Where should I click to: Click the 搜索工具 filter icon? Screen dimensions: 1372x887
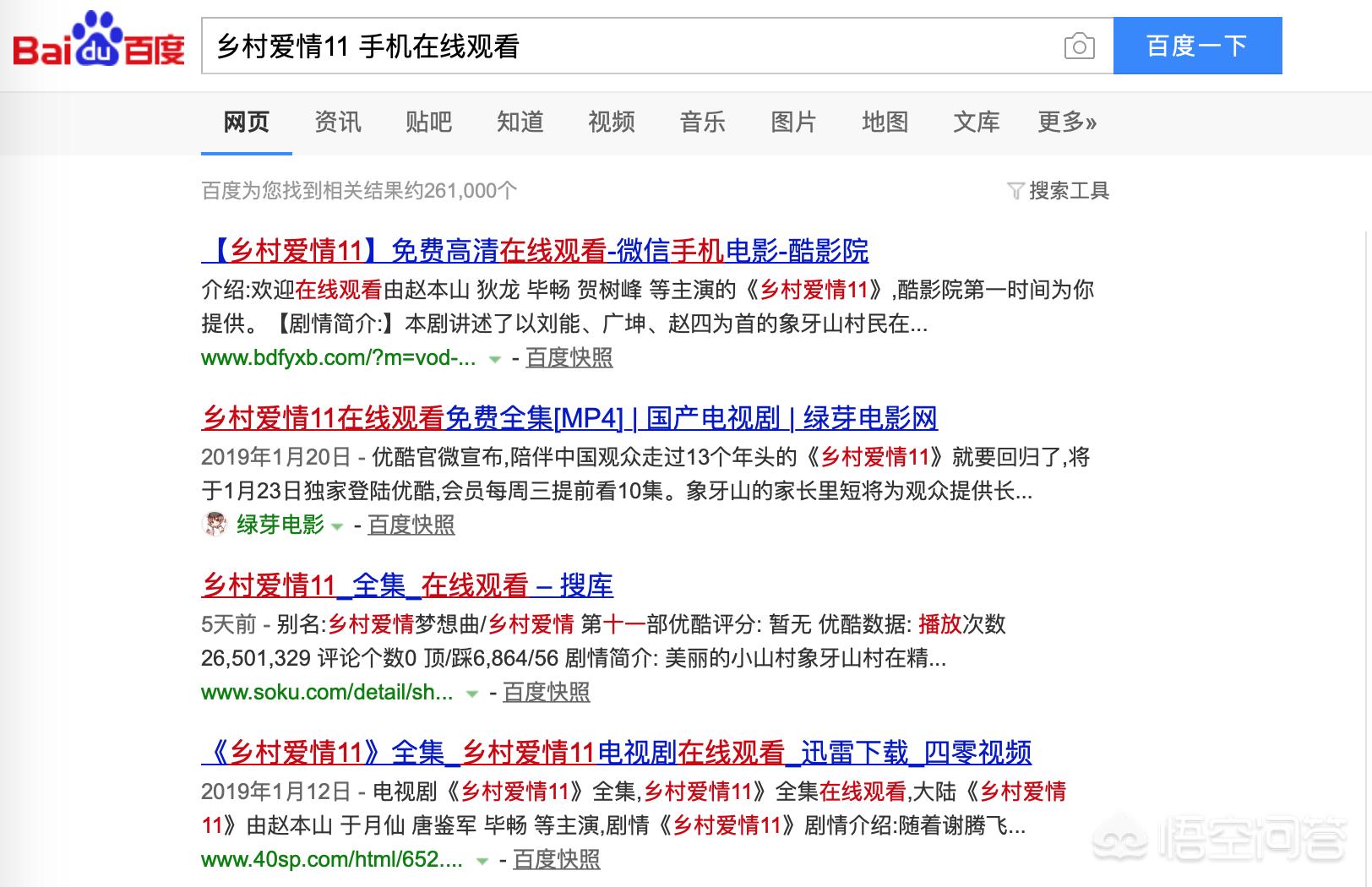tap(1016, 191)
